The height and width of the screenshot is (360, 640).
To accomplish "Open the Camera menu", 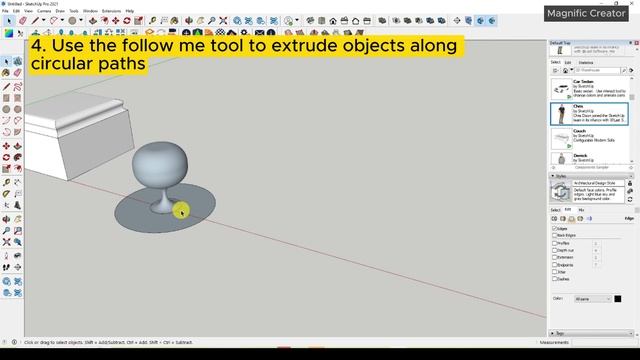I will pyautogui.click(x=44, y=11).
